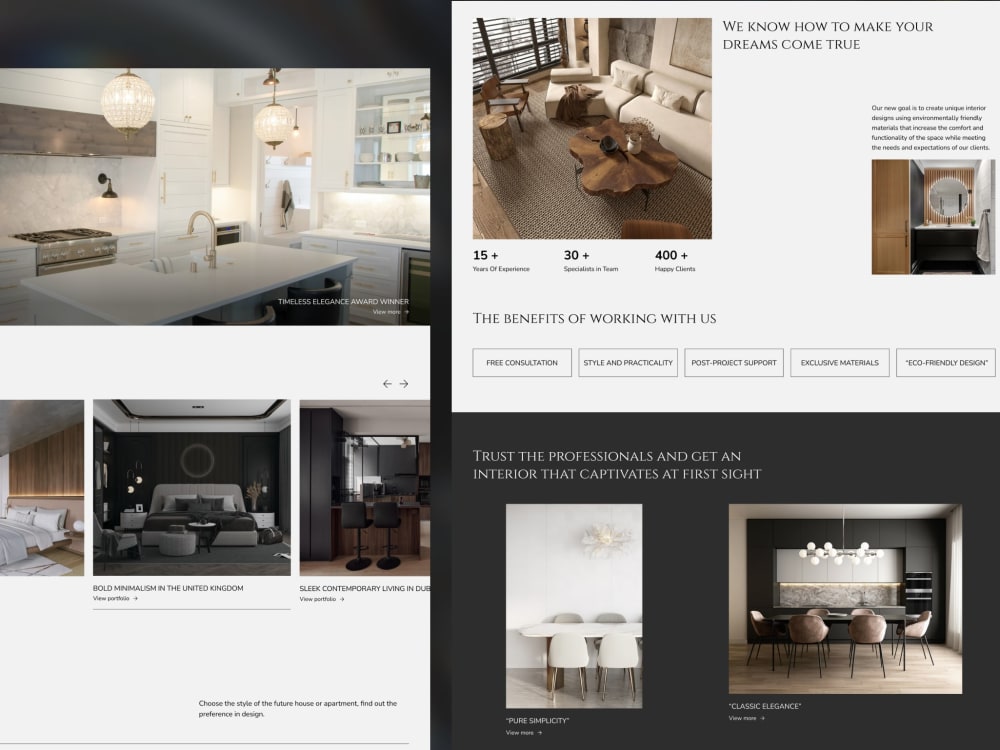This screenshot has height=750, width=1000.
Task: Open the bathroom with round mirror image
Action: pyautogui.click(x=933, y=217)
